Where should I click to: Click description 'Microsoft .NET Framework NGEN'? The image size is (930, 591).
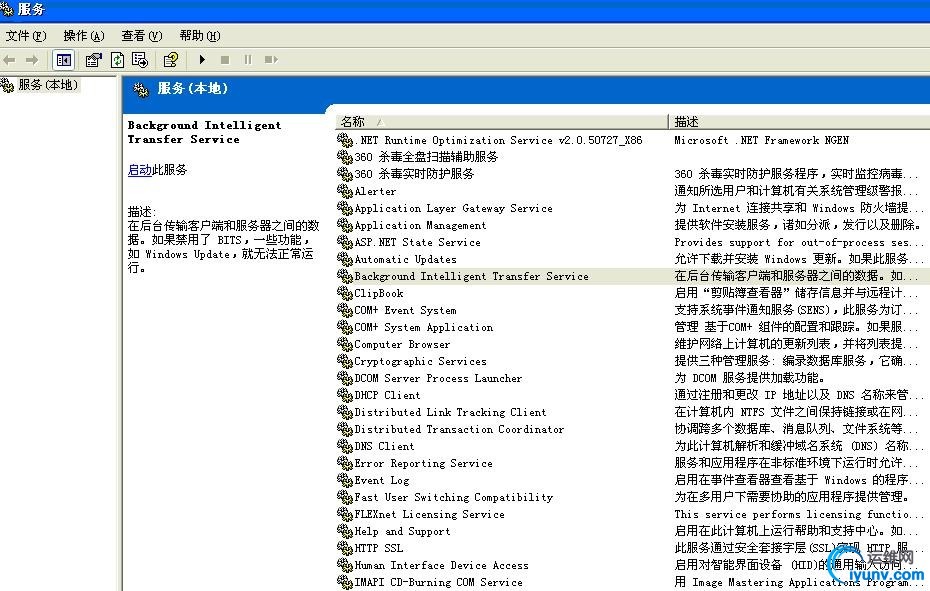click(x=762, y=140)
